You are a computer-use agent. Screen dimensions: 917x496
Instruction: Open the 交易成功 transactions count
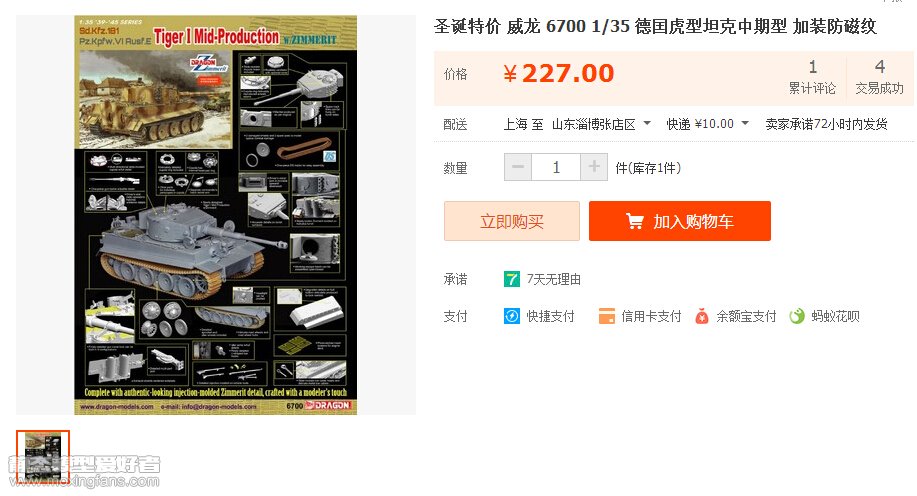(880, 77)
